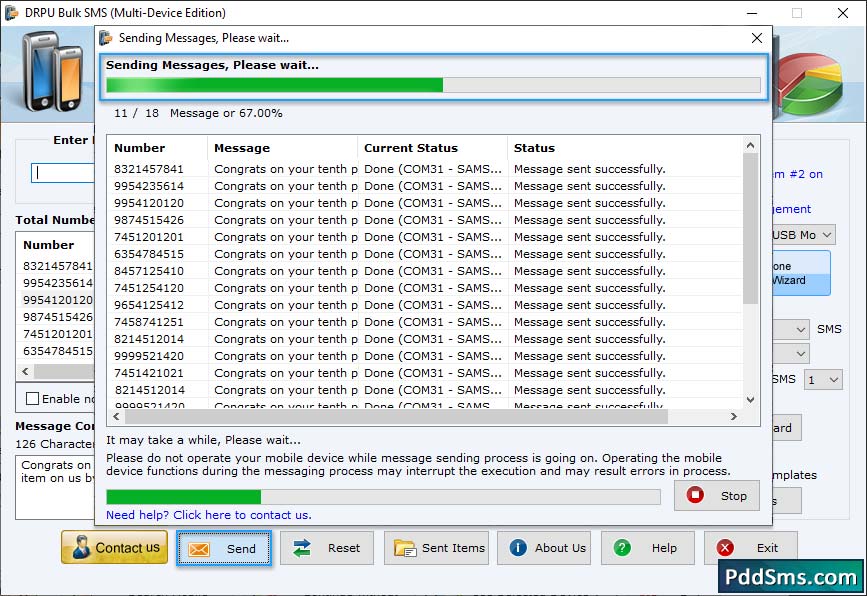The image size is (867, 596).
Task: Select row with number 8457125410
Action: point(425,271)
